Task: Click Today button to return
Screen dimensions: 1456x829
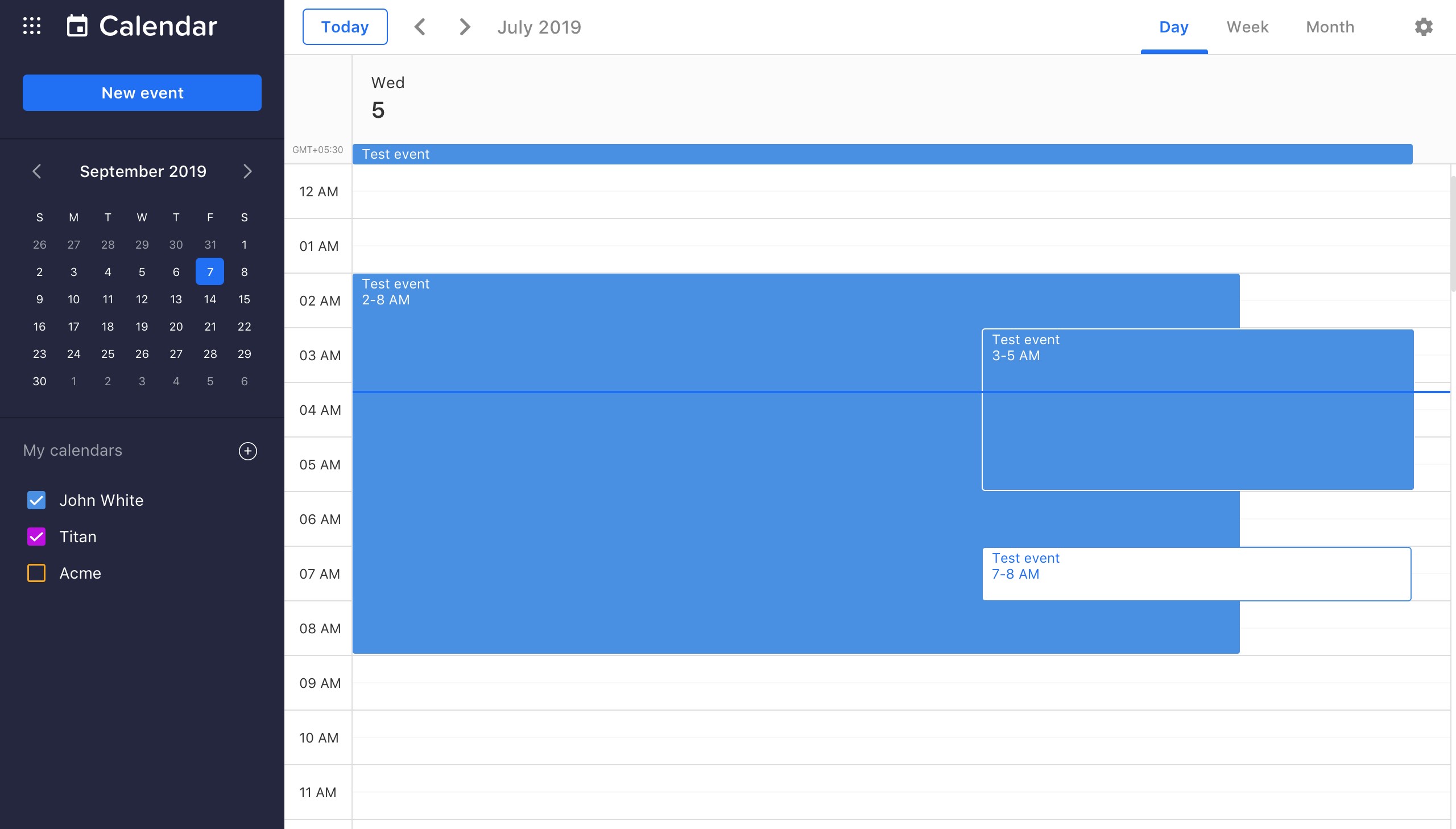Action: [345, 27]
